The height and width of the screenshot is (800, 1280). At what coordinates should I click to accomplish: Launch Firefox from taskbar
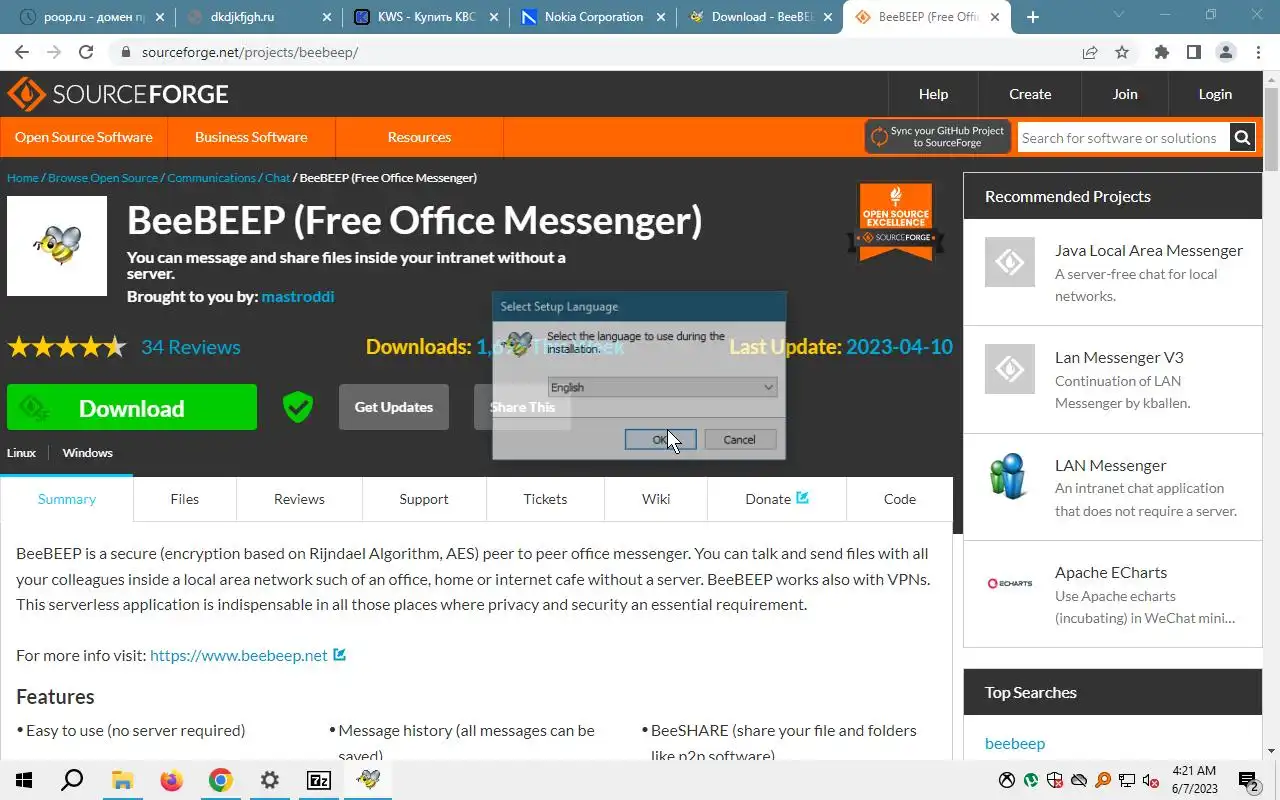click(x=171, y=780)
